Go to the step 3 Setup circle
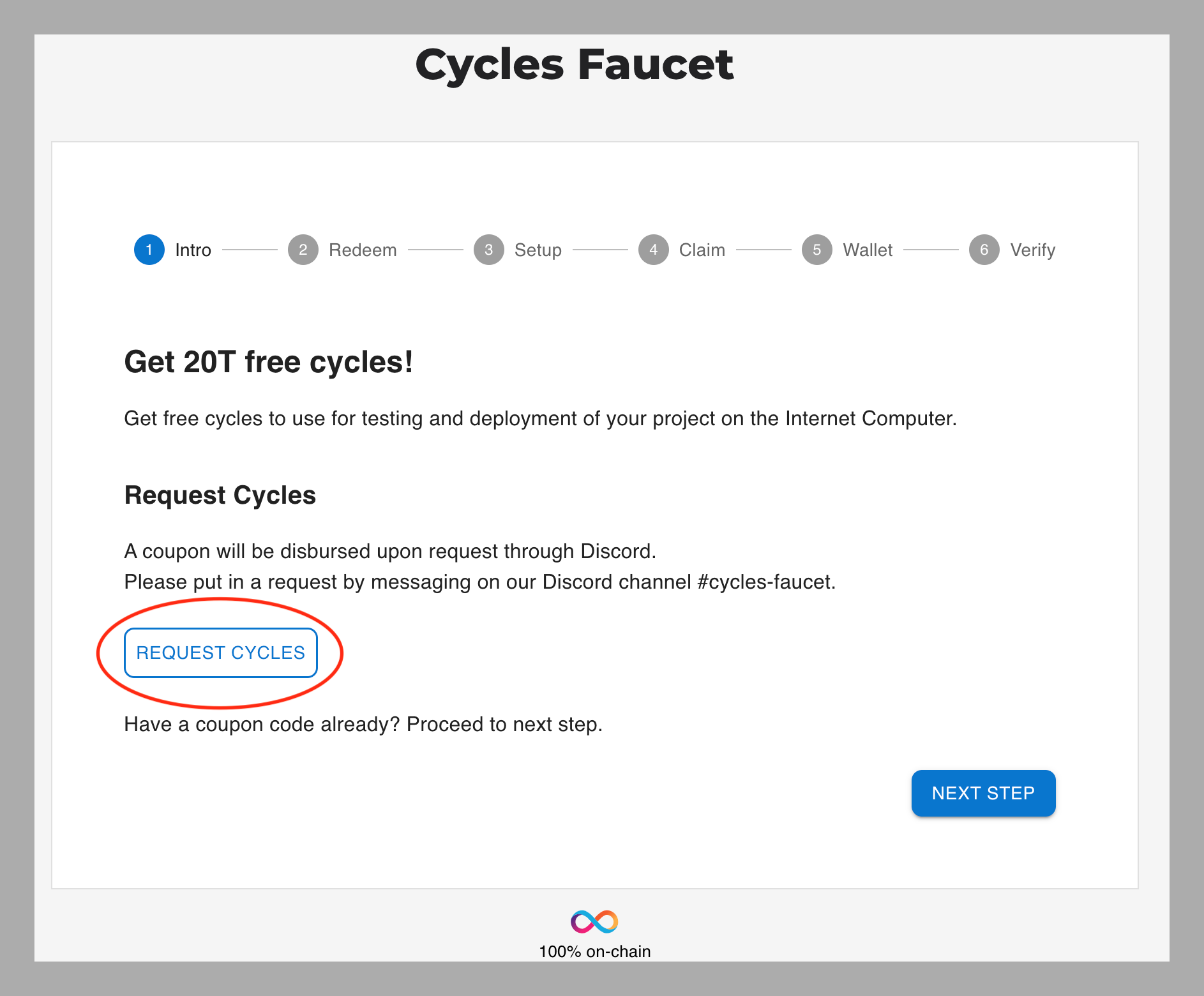 [x=489, y=250]
